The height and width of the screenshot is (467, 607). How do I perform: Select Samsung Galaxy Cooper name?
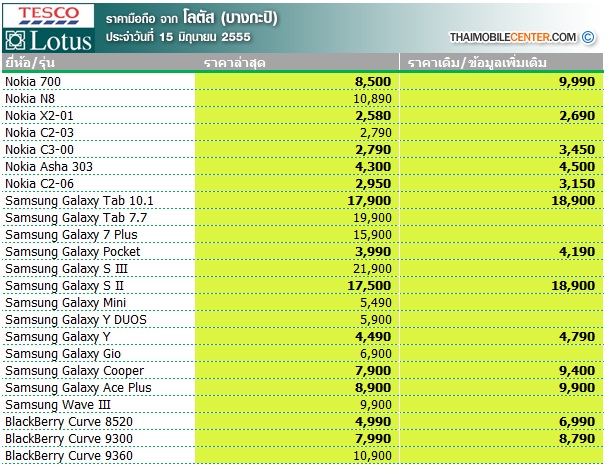[74, 371]
